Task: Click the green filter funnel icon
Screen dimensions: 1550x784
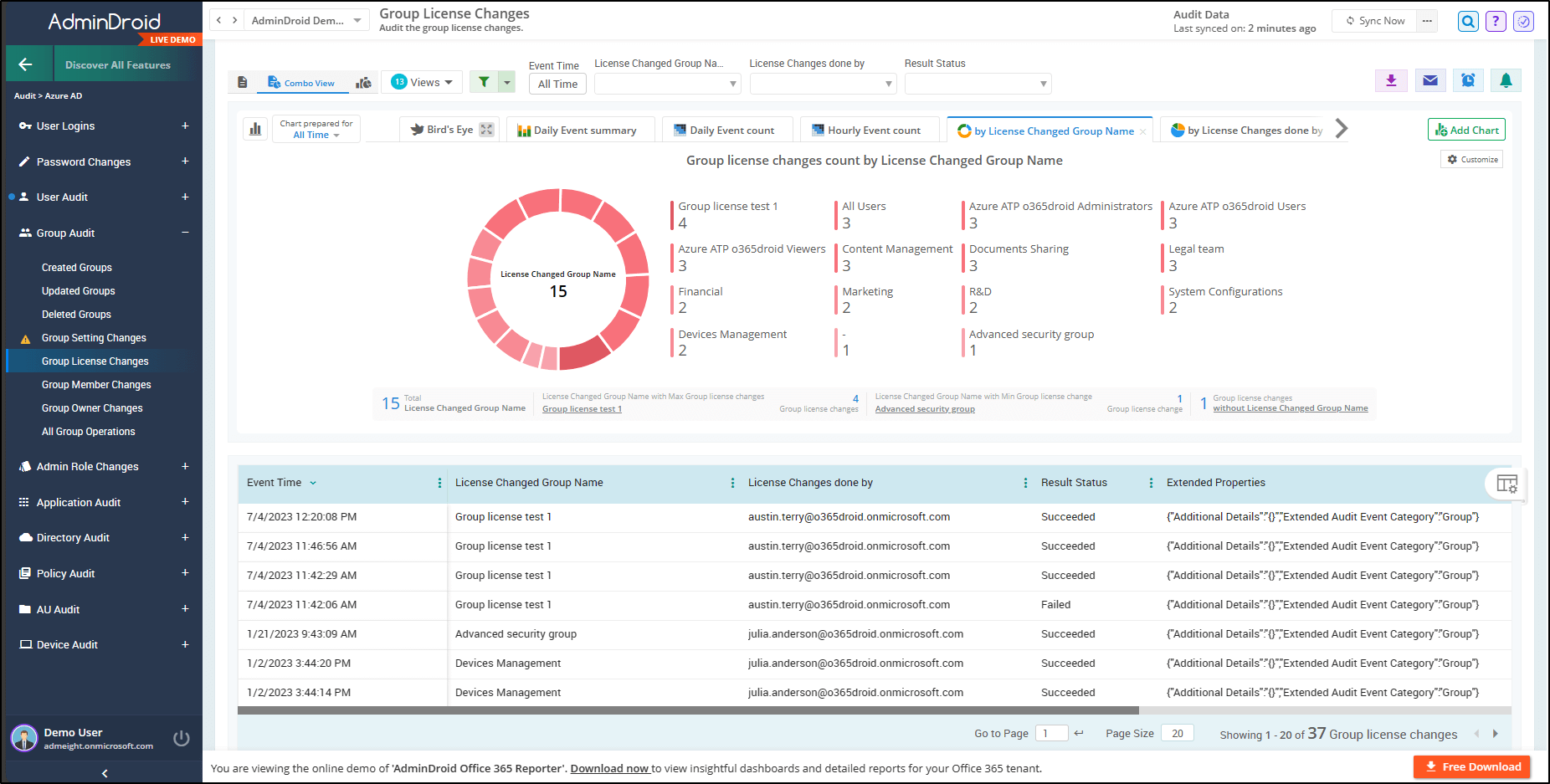Action: (484, 82)
